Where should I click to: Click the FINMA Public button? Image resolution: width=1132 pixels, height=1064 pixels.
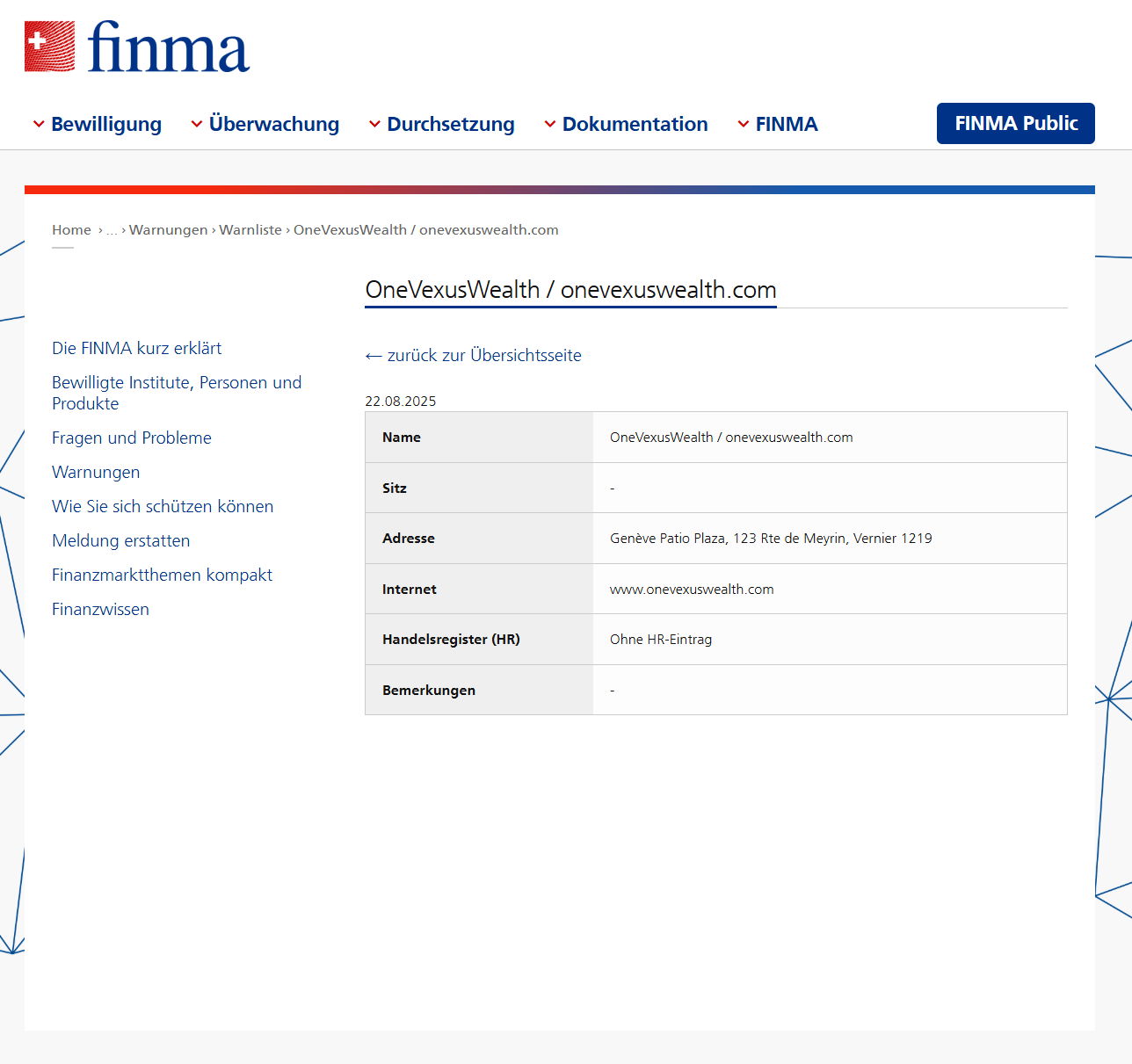(1016, 123)
